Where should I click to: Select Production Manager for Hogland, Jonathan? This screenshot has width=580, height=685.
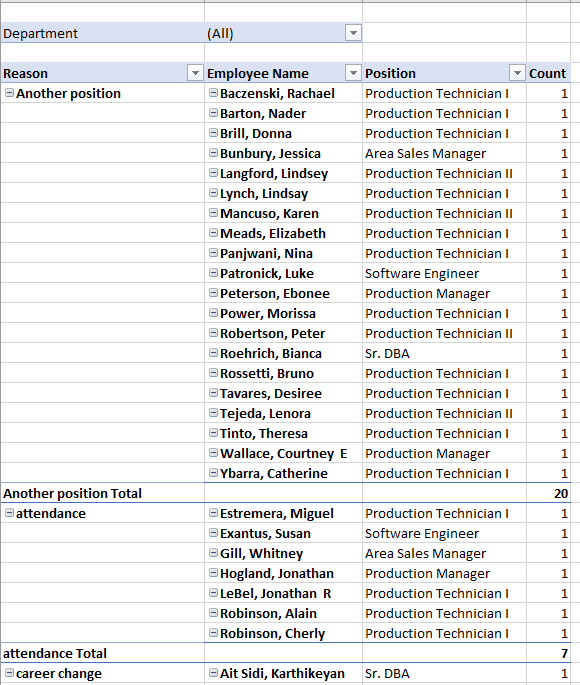[x=444, y=573]
